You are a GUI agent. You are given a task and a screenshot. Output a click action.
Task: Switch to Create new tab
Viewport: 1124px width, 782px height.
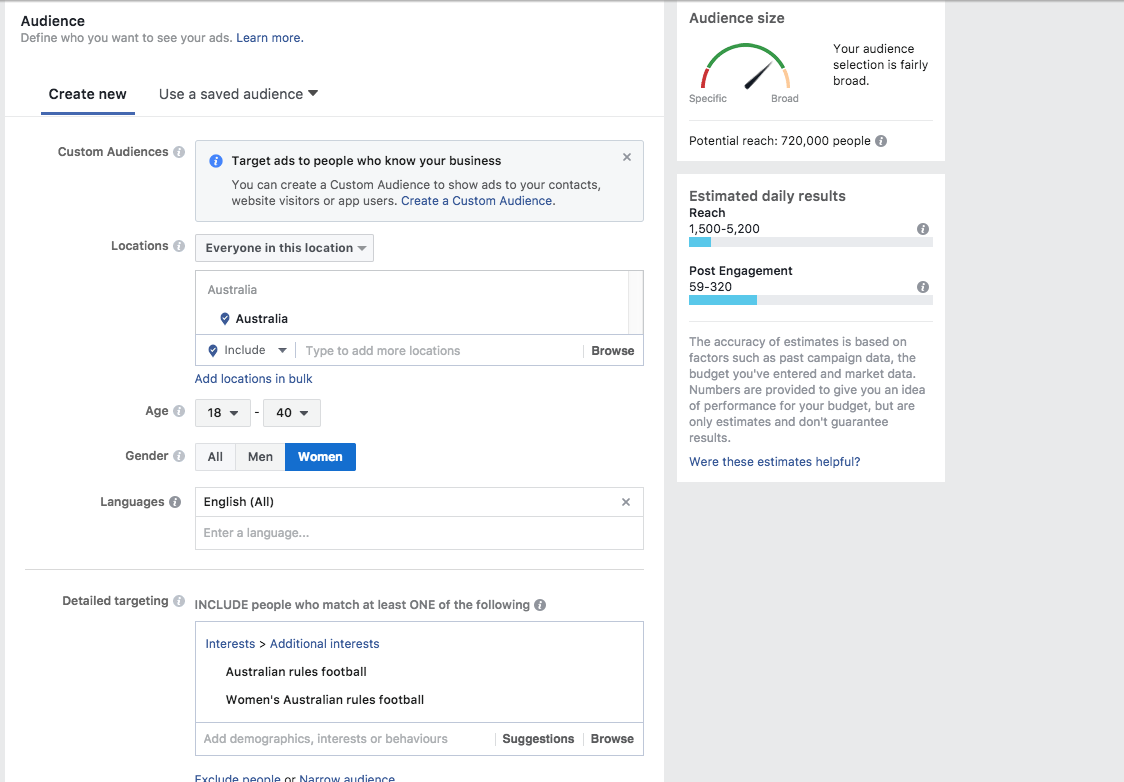(x=88, y=94)
